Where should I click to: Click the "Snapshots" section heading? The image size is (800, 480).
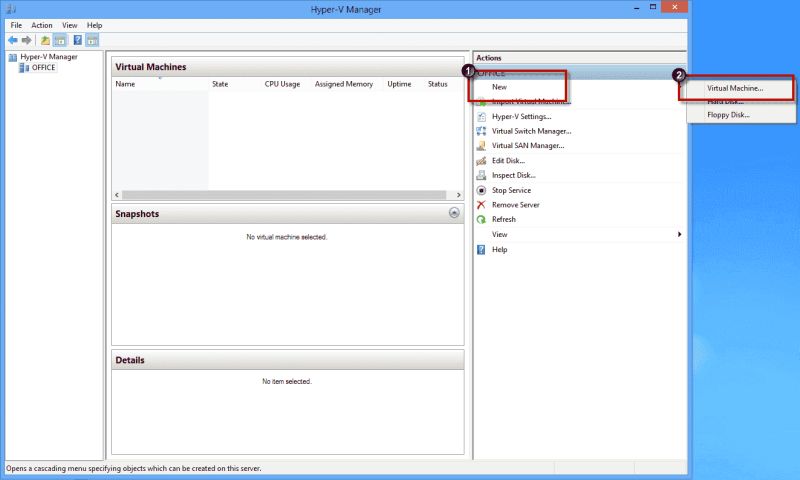pos(137,214)
